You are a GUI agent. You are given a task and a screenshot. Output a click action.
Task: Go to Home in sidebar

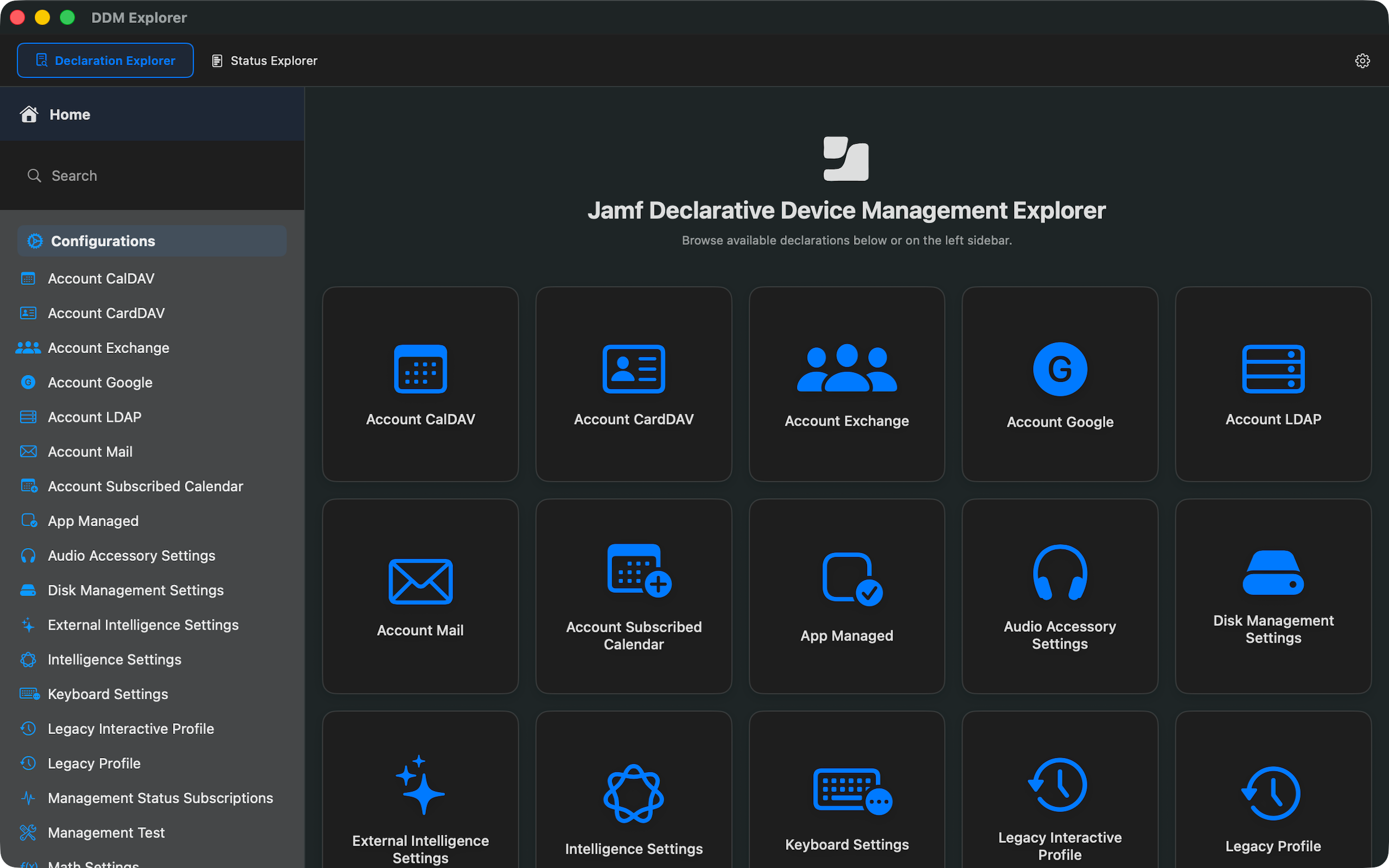(x=152, y=114)
